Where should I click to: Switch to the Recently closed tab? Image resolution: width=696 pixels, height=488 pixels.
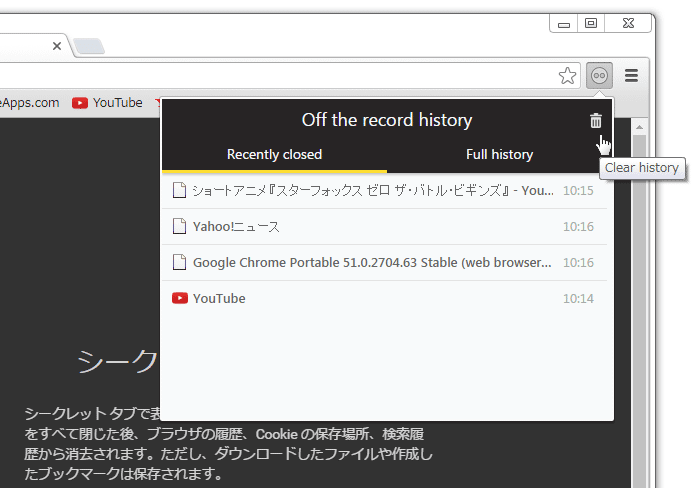274,155
